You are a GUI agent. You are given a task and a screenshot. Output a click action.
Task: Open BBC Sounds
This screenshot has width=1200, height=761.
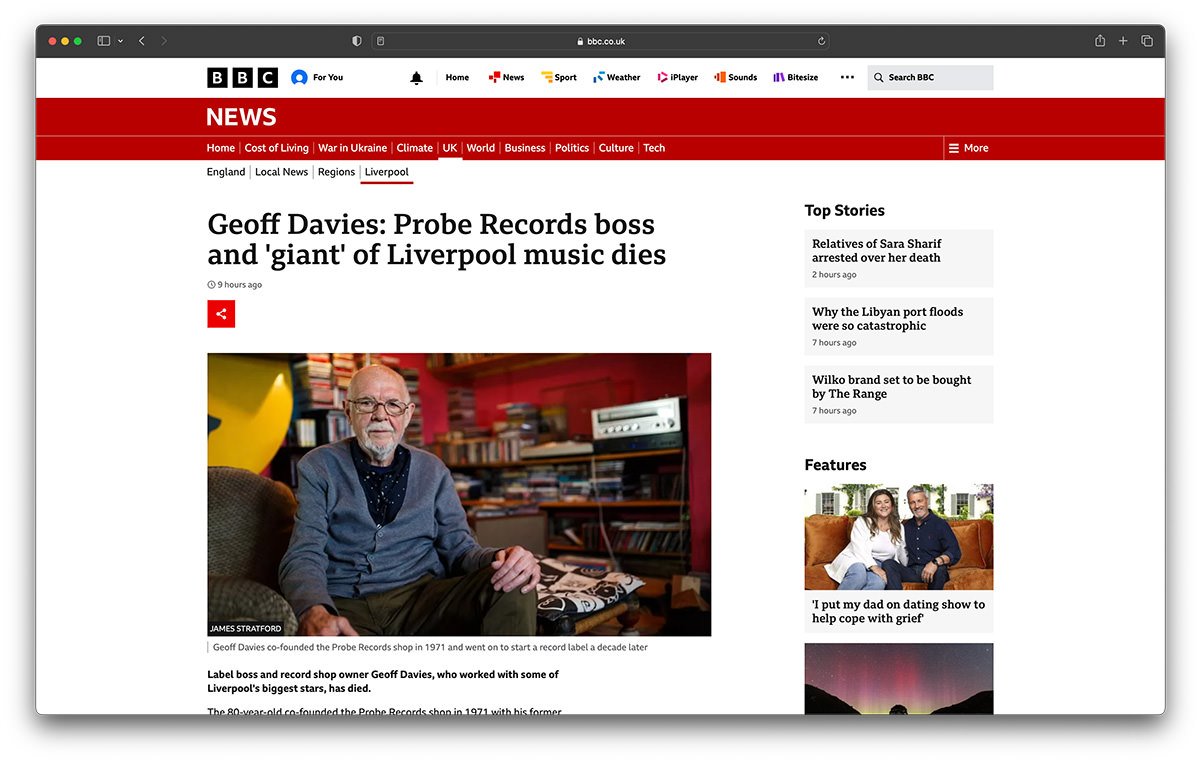pos(735,77)
